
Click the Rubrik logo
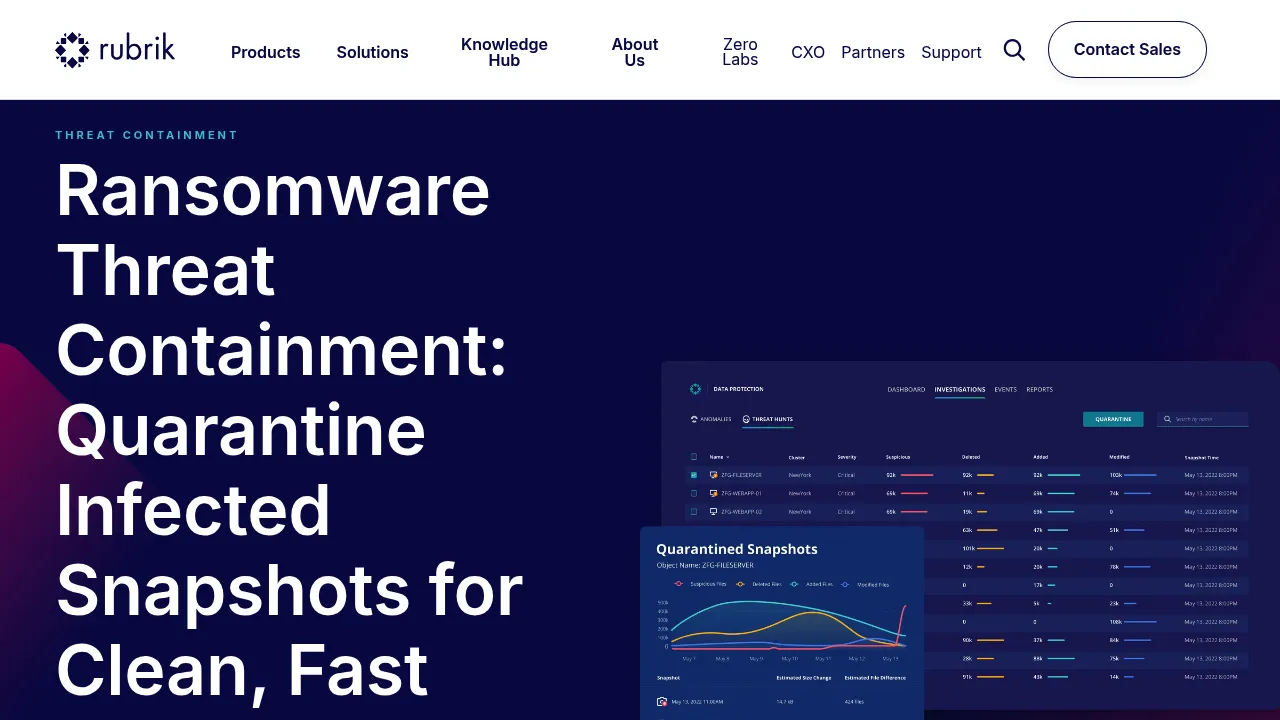pos(115,49)
